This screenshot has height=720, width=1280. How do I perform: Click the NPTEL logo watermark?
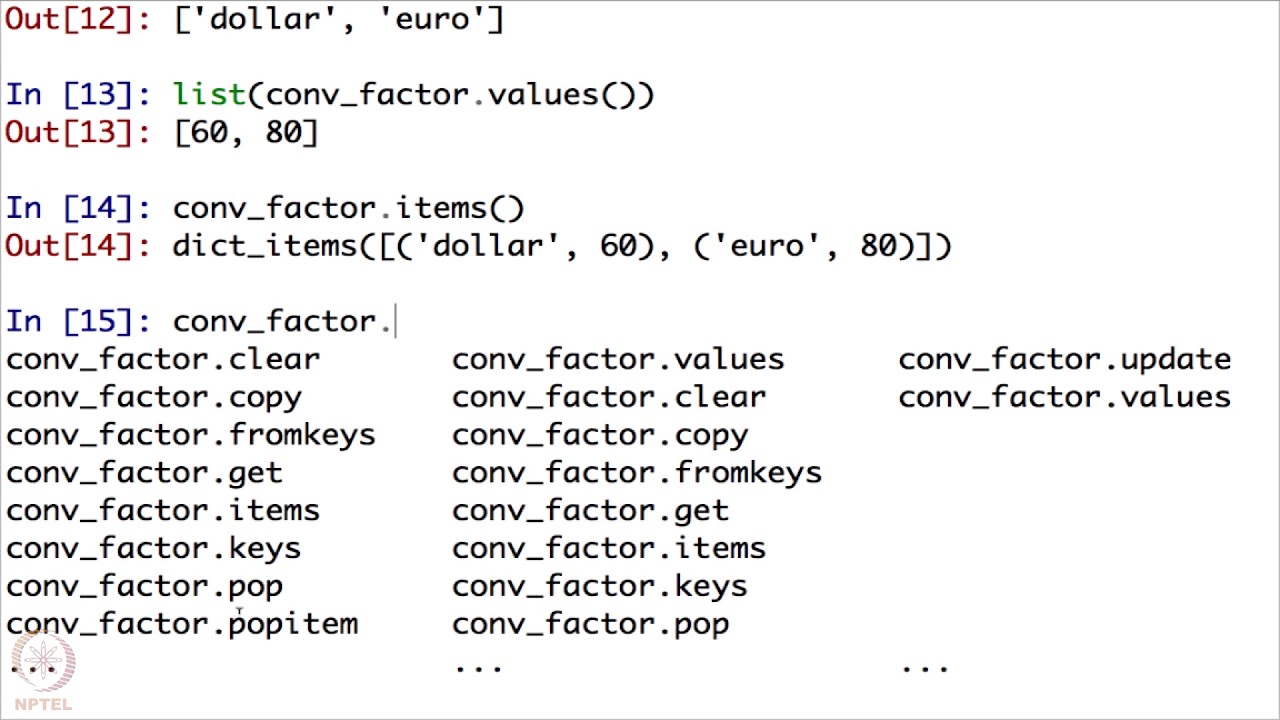click(x=44, y=672)
